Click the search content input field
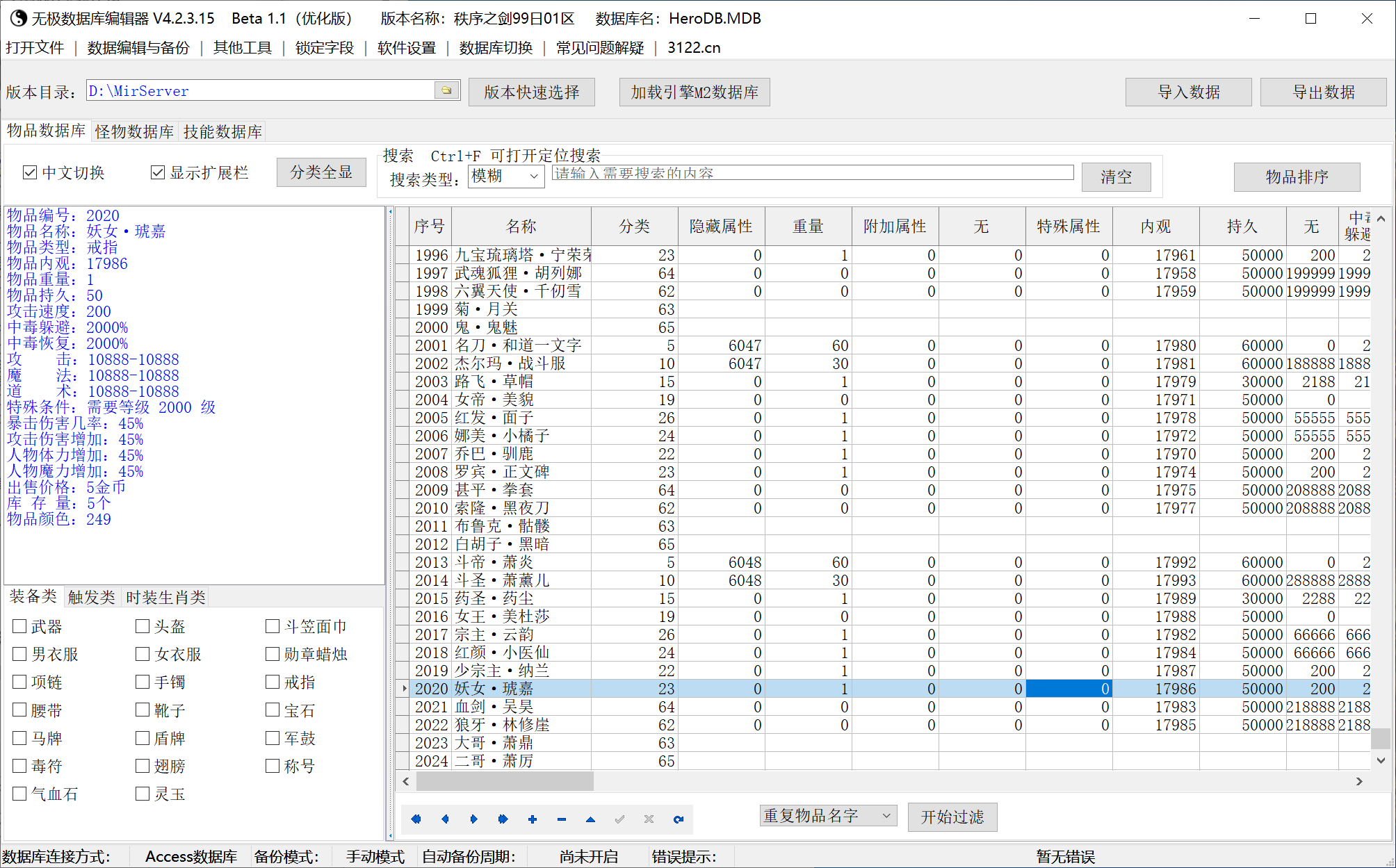Image resolution: width=1396 pixels, height=868 pixels. 813,173
